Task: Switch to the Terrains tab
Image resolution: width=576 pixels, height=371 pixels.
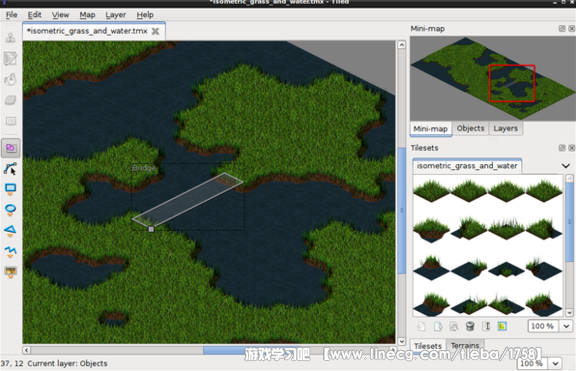Action: click(465, 346)
